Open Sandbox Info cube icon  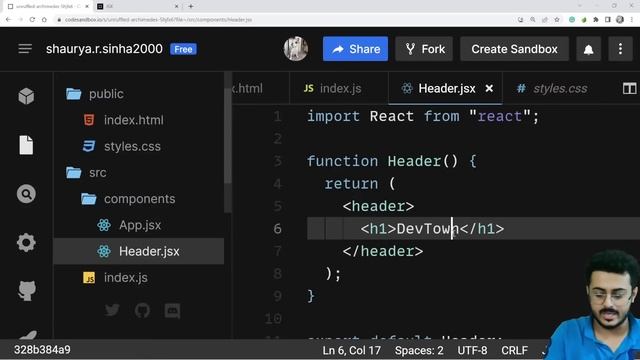click(26, 96)
